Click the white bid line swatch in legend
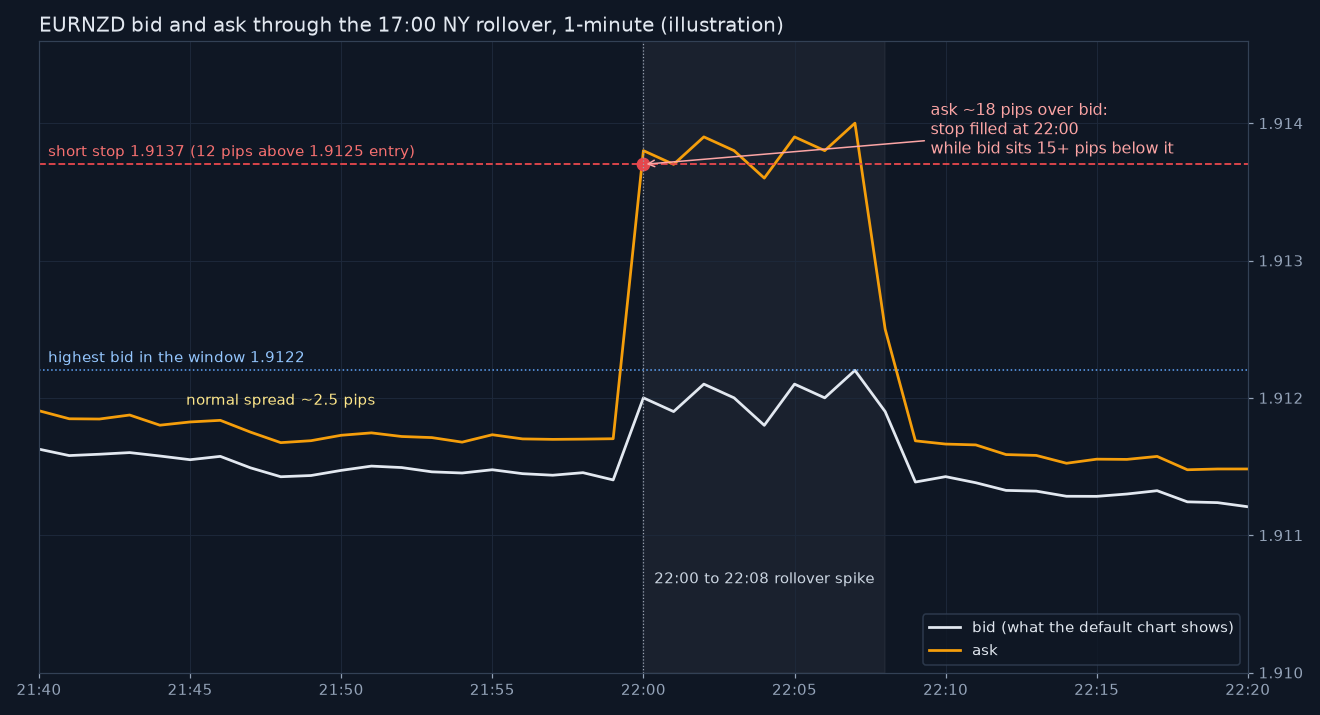This screenshot has width=1320, height=715. coord(945,628)
